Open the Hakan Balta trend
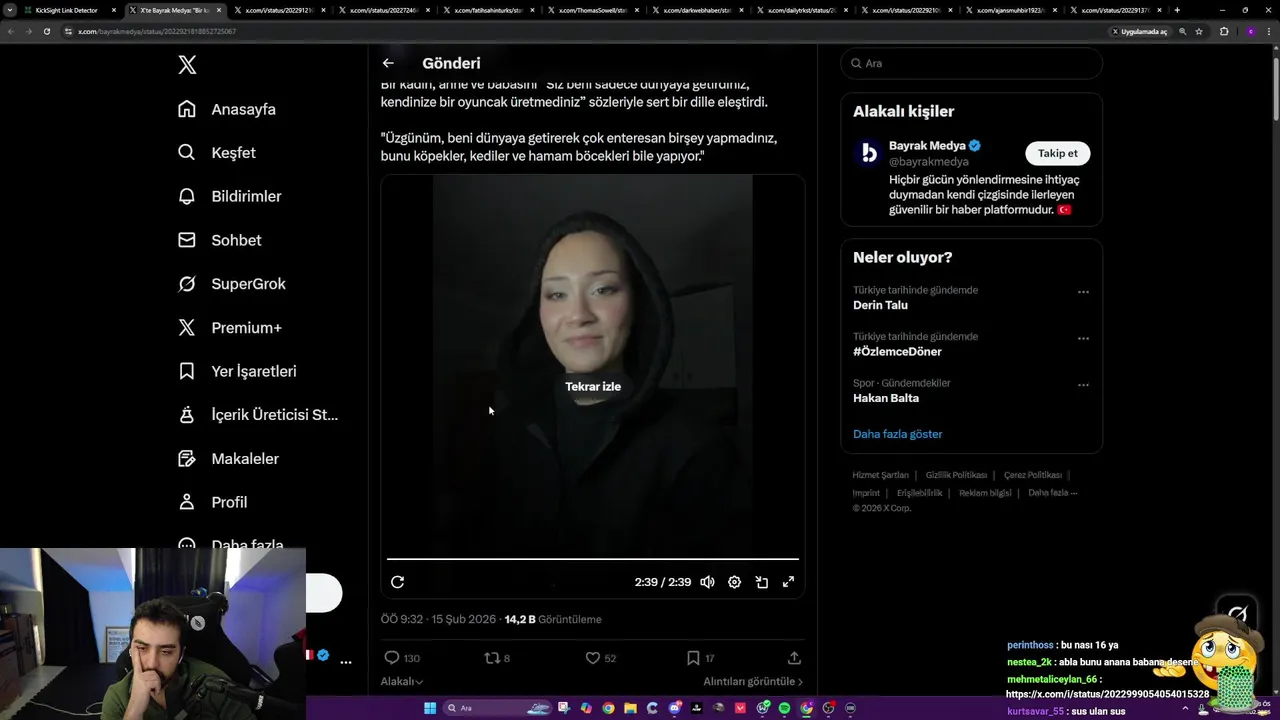1280x720 pixels. [886, 398]
